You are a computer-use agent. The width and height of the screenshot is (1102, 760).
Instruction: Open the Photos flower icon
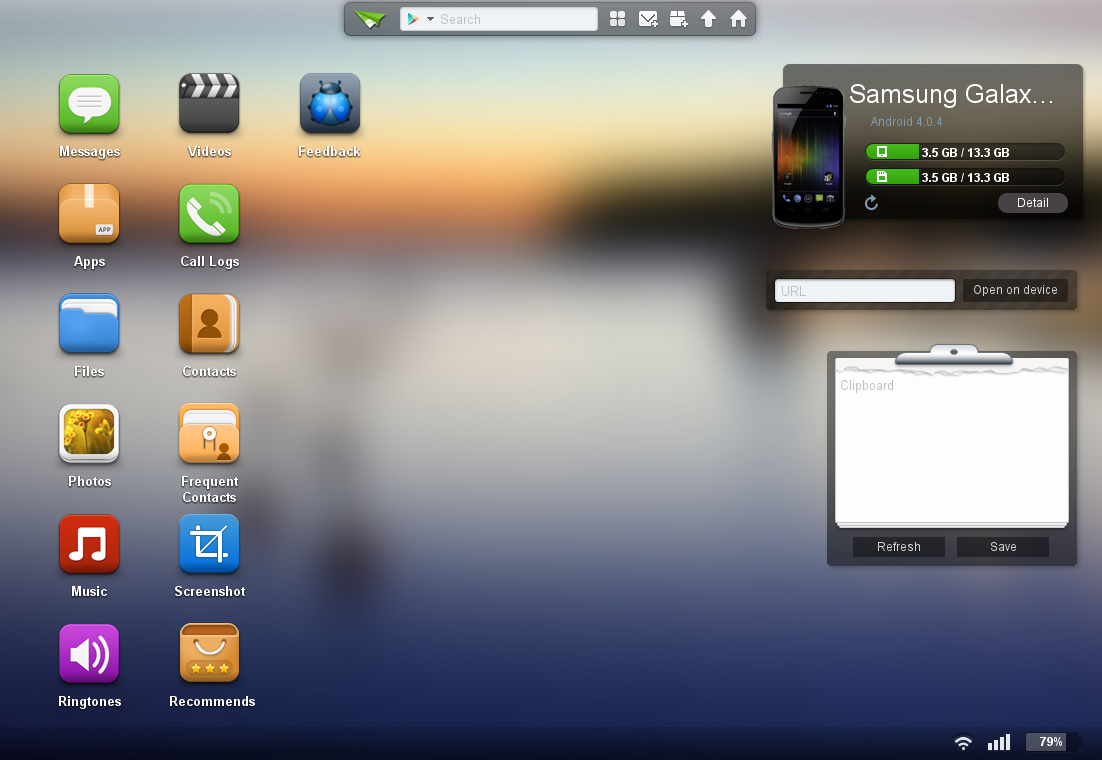click(89, 433)
